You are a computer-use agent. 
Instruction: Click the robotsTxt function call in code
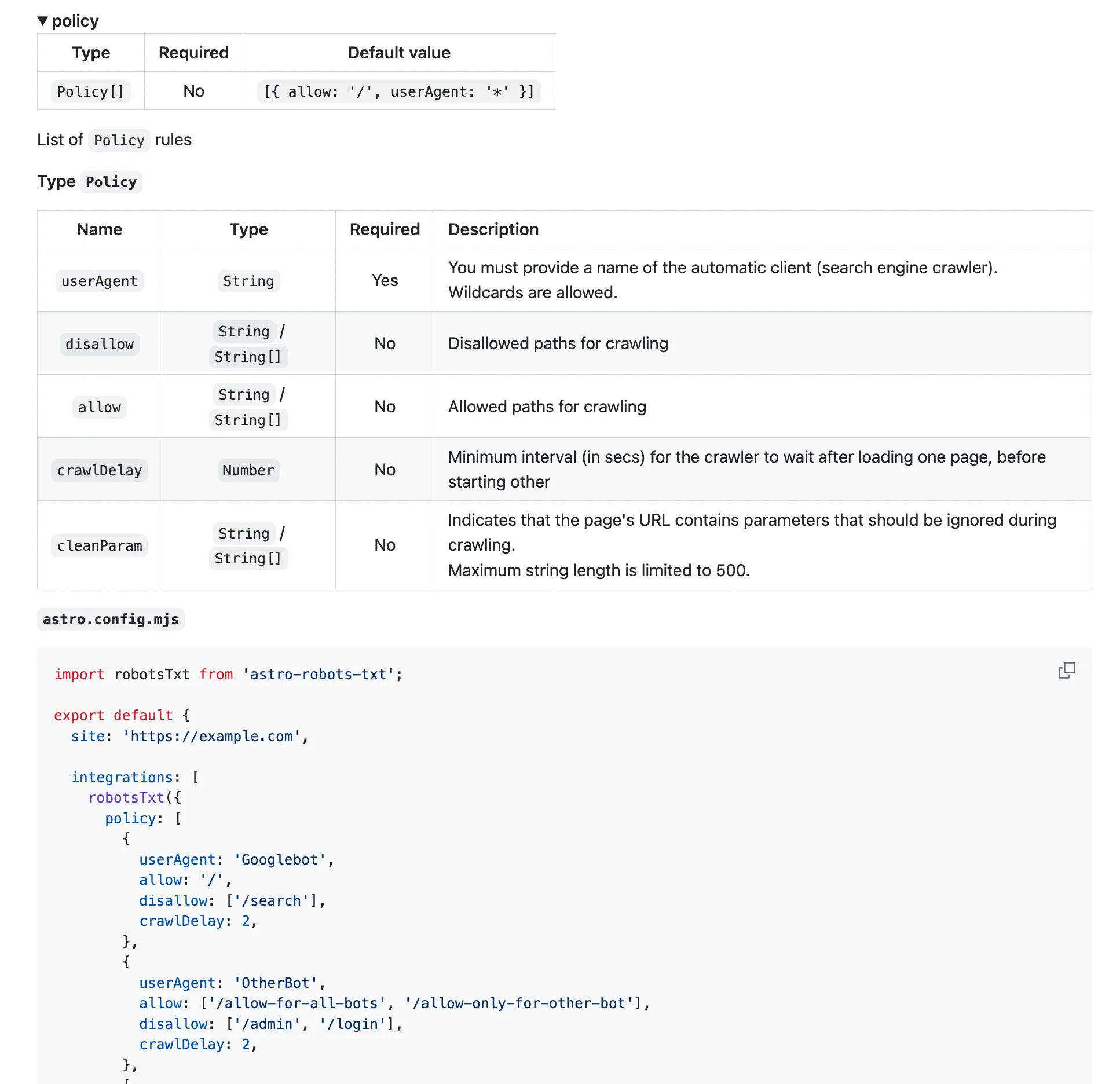[126, 797]
